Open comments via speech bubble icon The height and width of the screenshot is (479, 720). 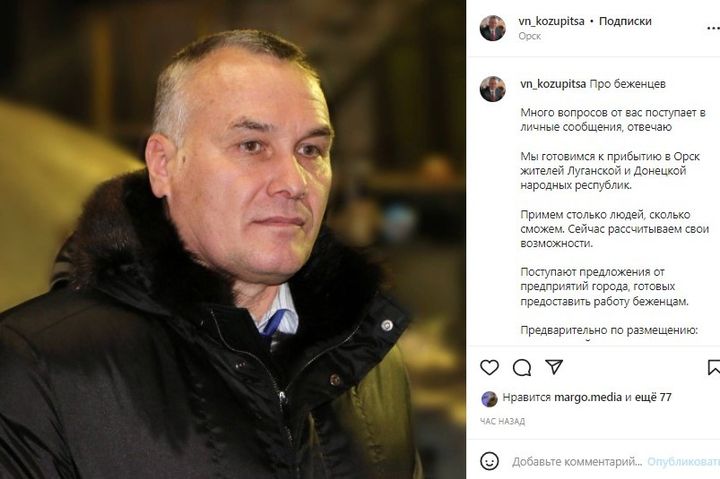pyautogui.click(x=522, y=367)
